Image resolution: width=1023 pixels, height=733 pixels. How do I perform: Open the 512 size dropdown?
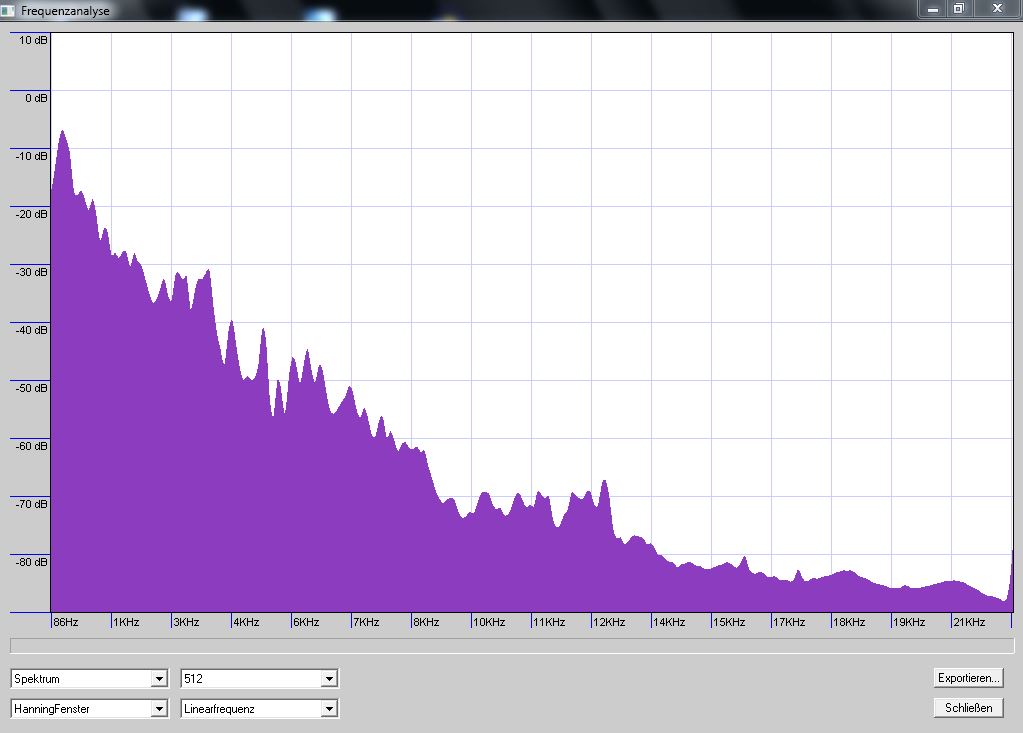(x=259, y=679)
